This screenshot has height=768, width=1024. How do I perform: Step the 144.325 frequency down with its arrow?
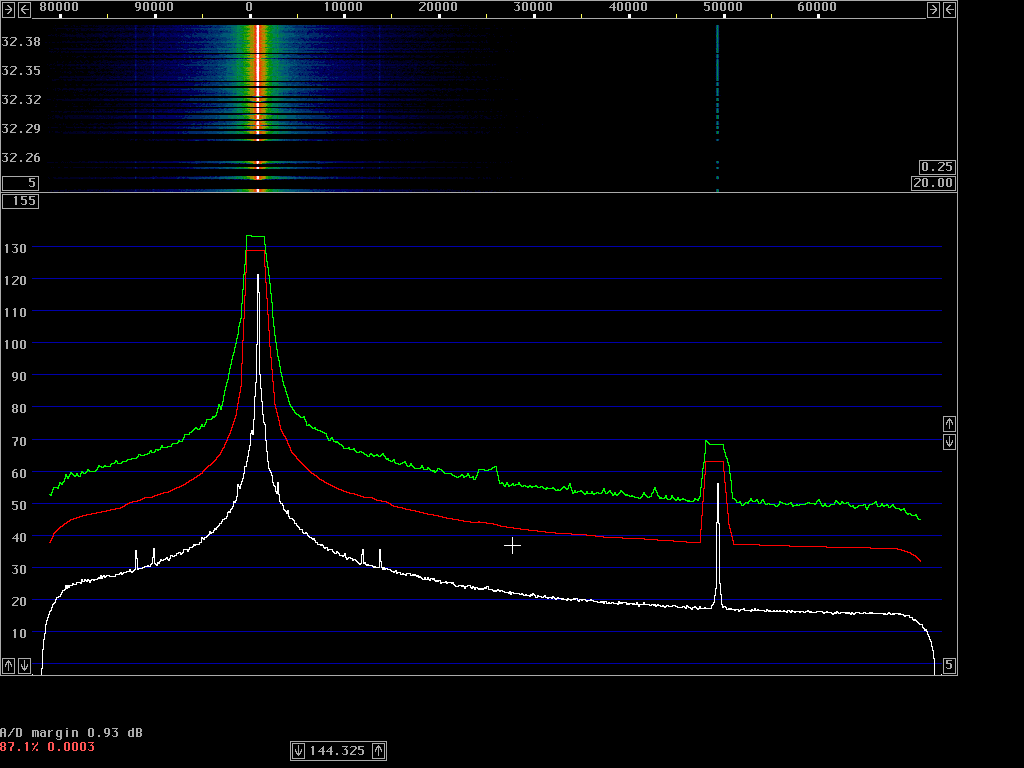(x=298, y=751)
